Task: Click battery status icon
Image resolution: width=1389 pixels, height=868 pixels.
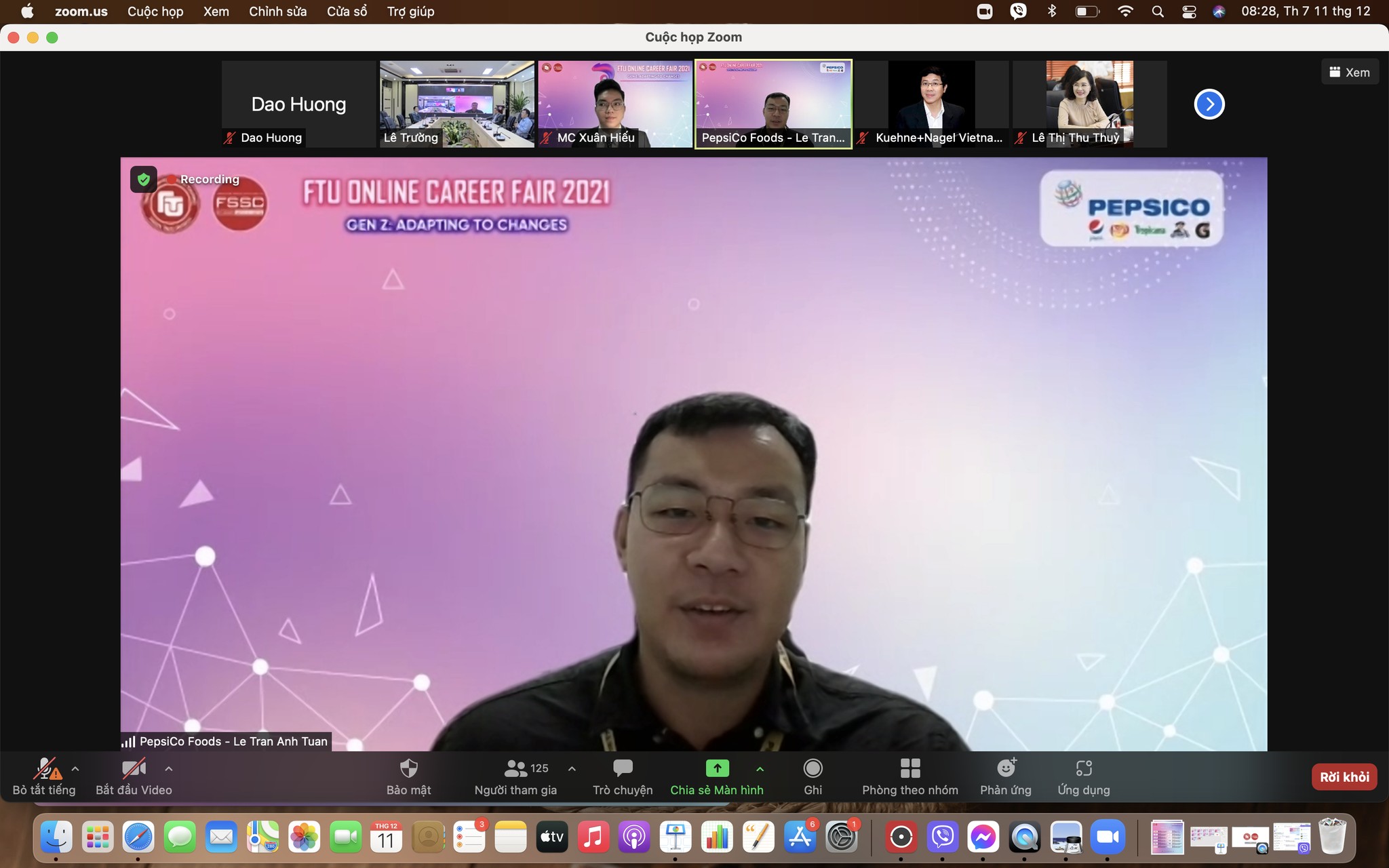Action: [x=1087, y=12]
